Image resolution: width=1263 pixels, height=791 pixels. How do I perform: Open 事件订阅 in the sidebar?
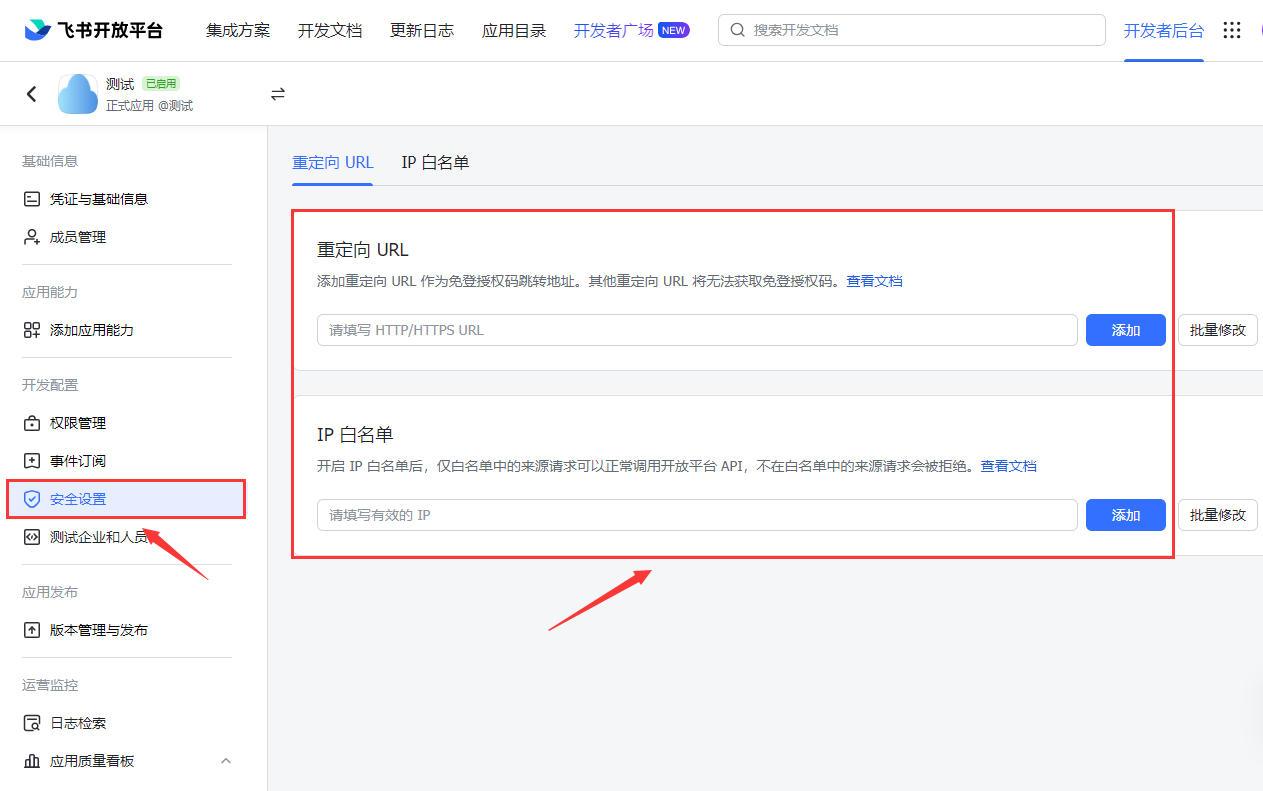[x=77, y=461]
